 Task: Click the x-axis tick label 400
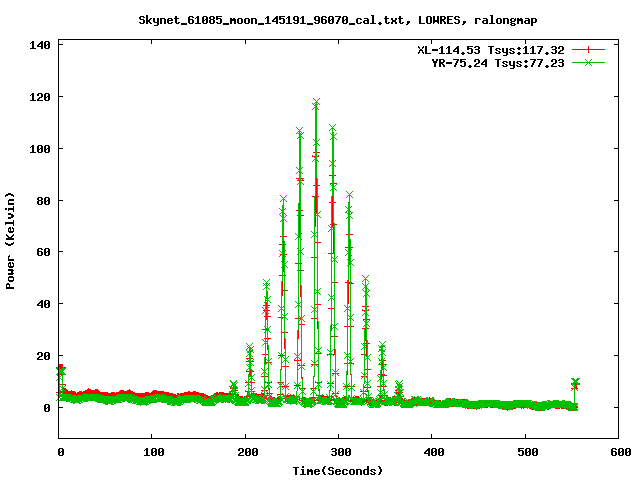(431, 453)
